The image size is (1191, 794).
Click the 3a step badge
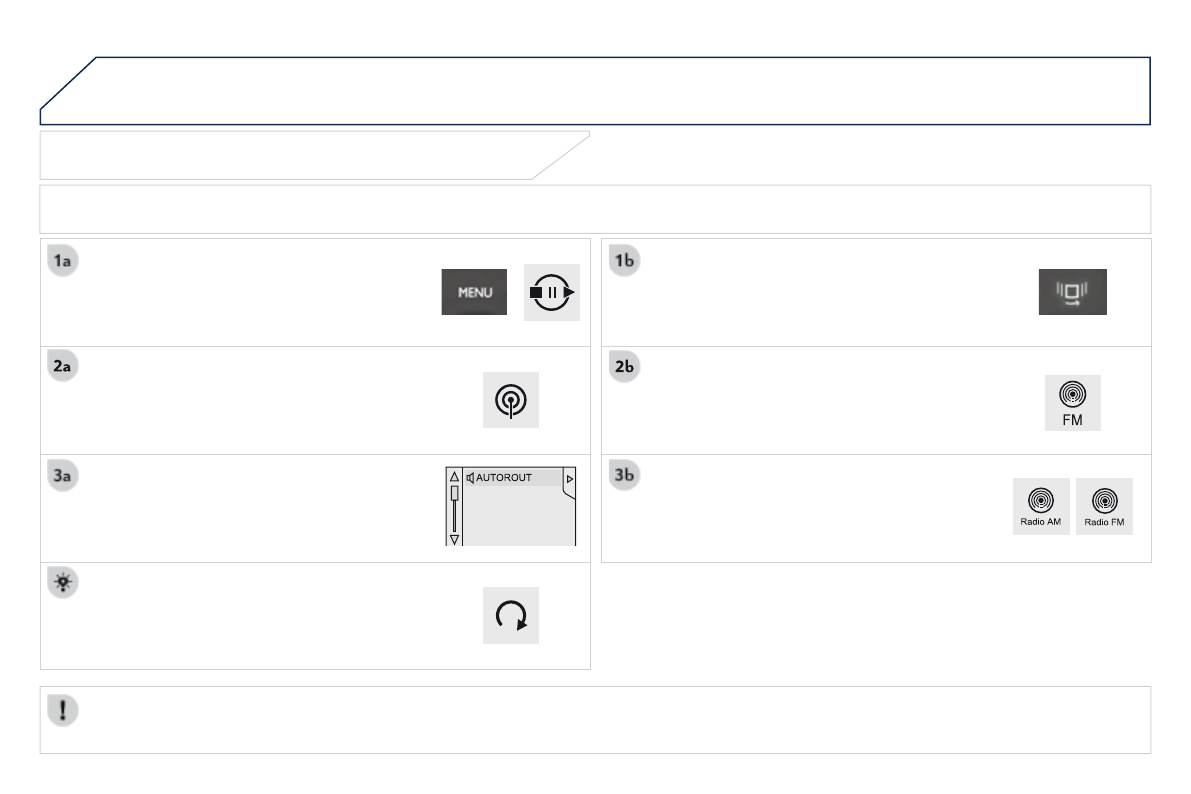[x=63, y=476]
